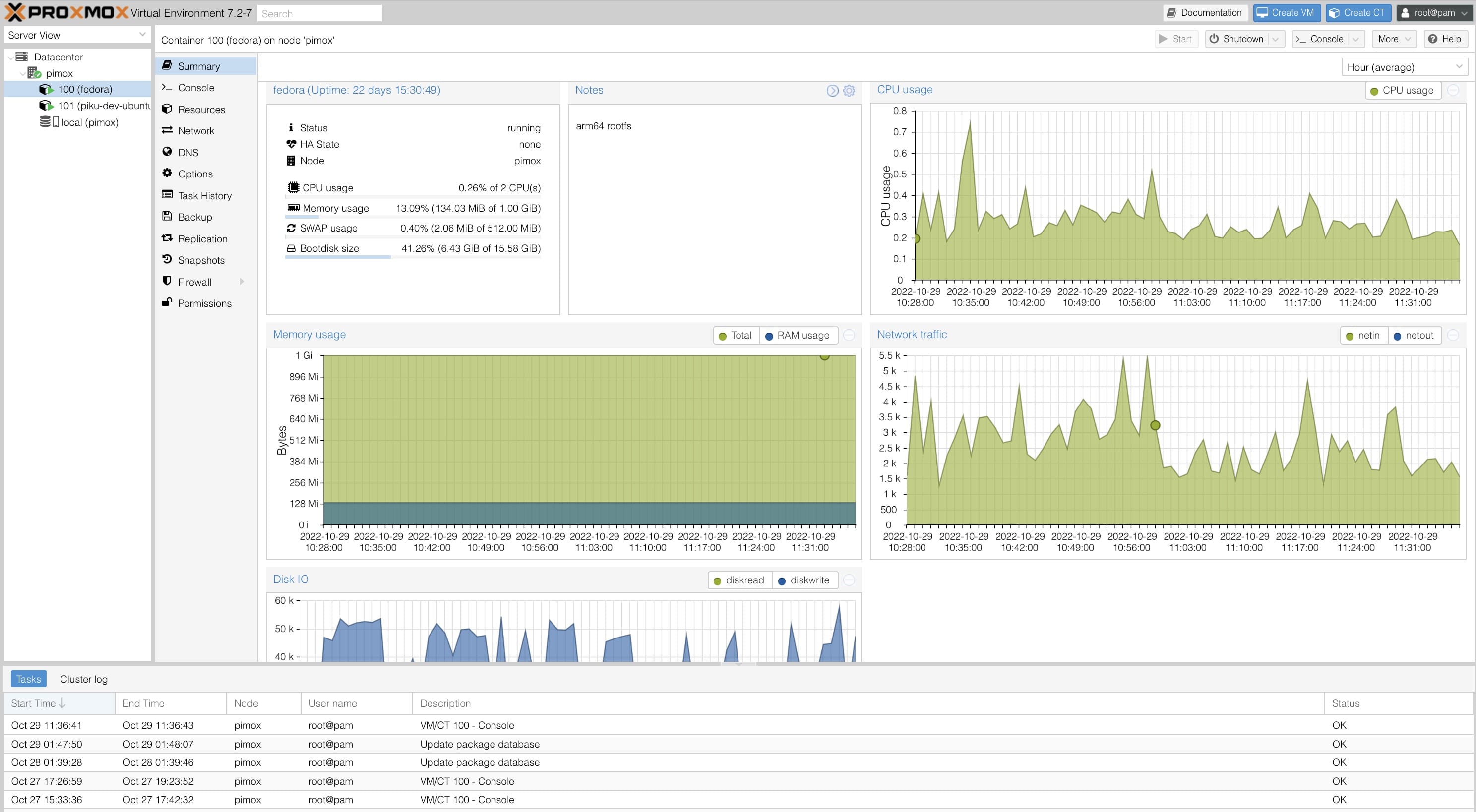
Task: Click the Disk IO chart undo-zoom icon
Action: tap(849, 580)
